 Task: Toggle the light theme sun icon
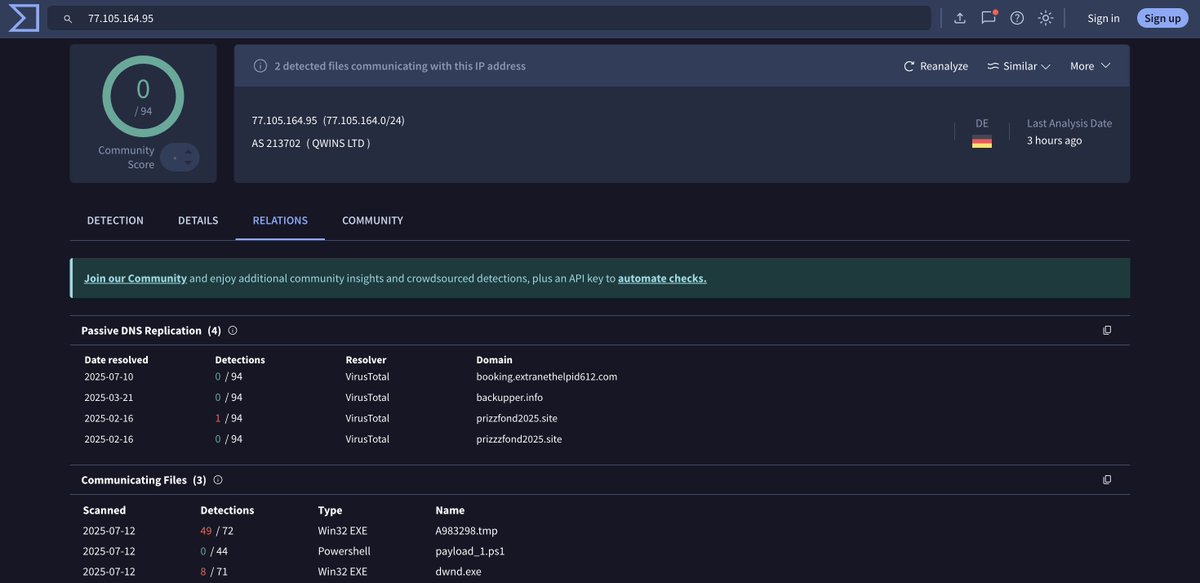[1046, 18]
